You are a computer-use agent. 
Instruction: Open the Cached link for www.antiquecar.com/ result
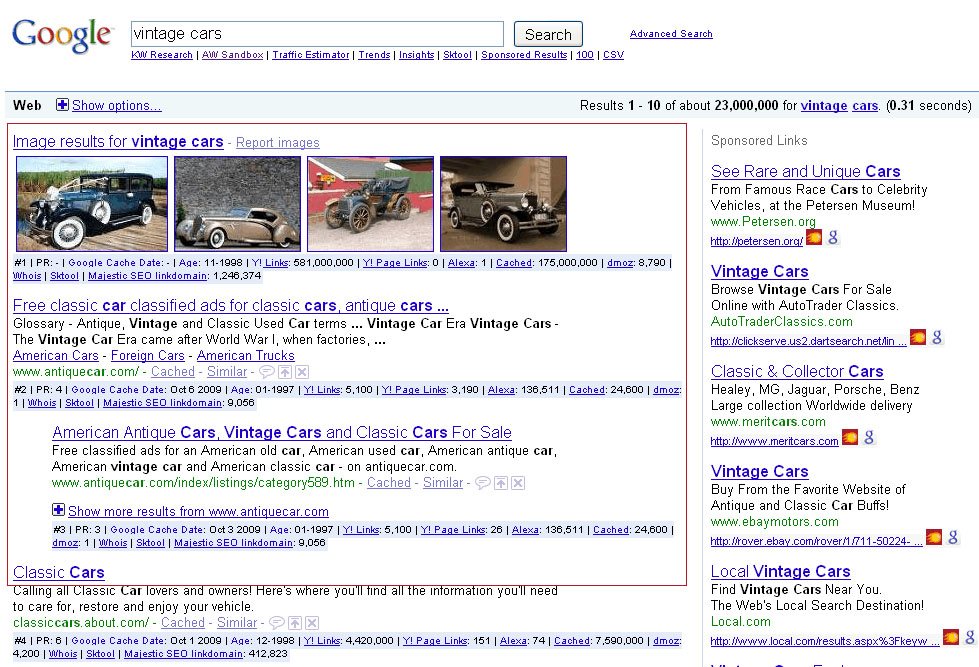coord(173,371)
